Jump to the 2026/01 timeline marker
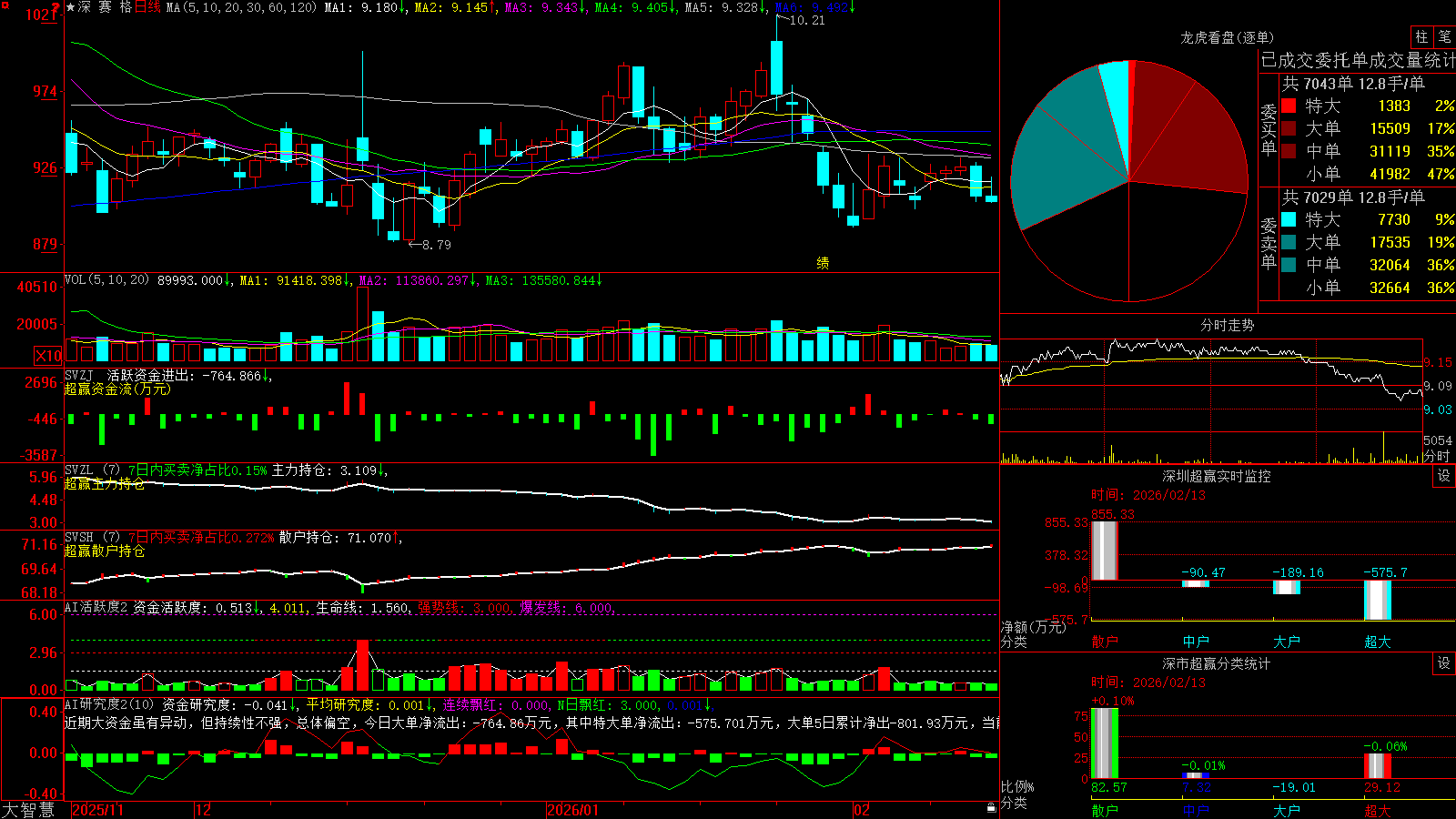Screen dimensions: 1456x819 pos(573,810)
